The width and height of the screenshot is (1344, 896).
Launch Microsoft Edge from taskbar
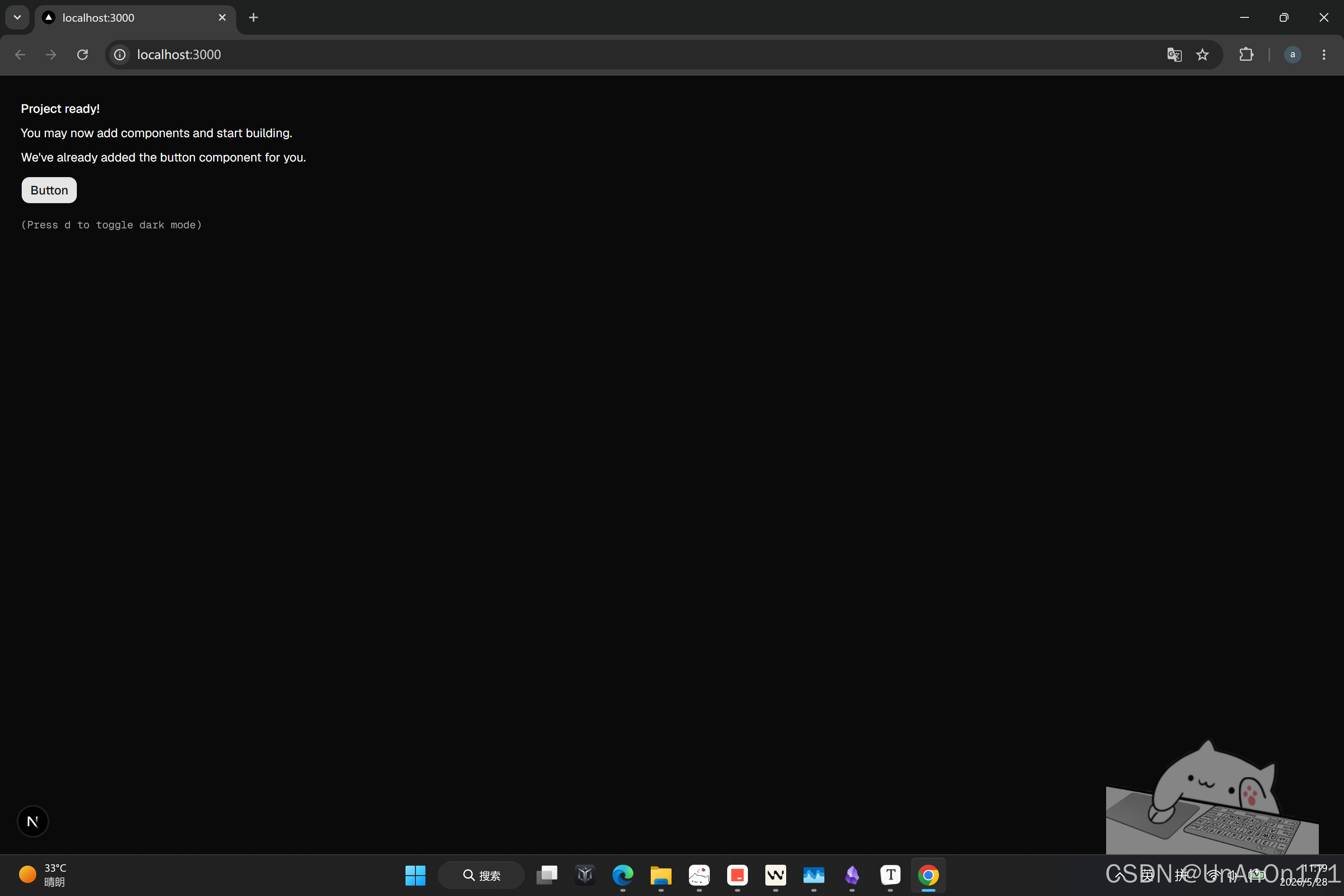tap(623, 875)
